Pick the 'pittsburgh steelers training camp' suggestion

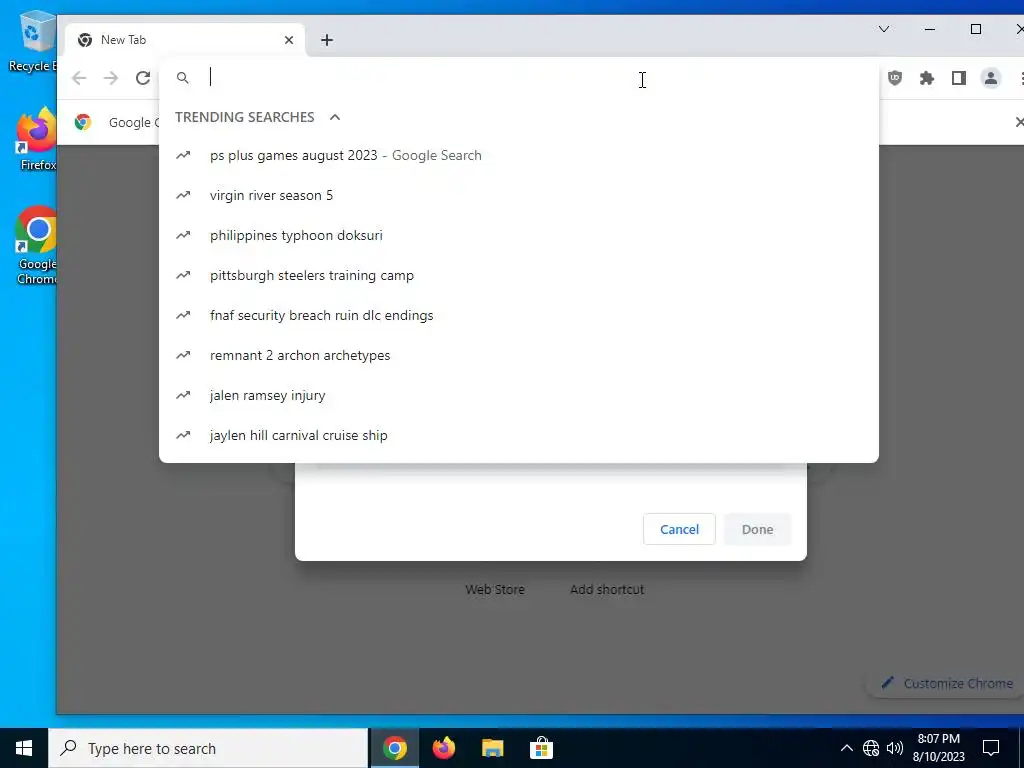519,276
